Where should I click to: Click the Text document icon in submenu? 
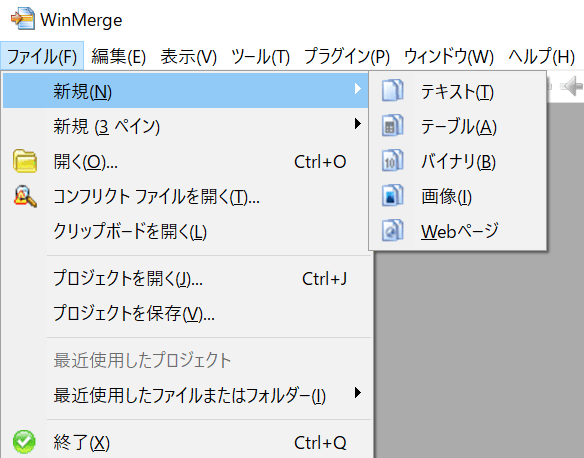point(393,90)
